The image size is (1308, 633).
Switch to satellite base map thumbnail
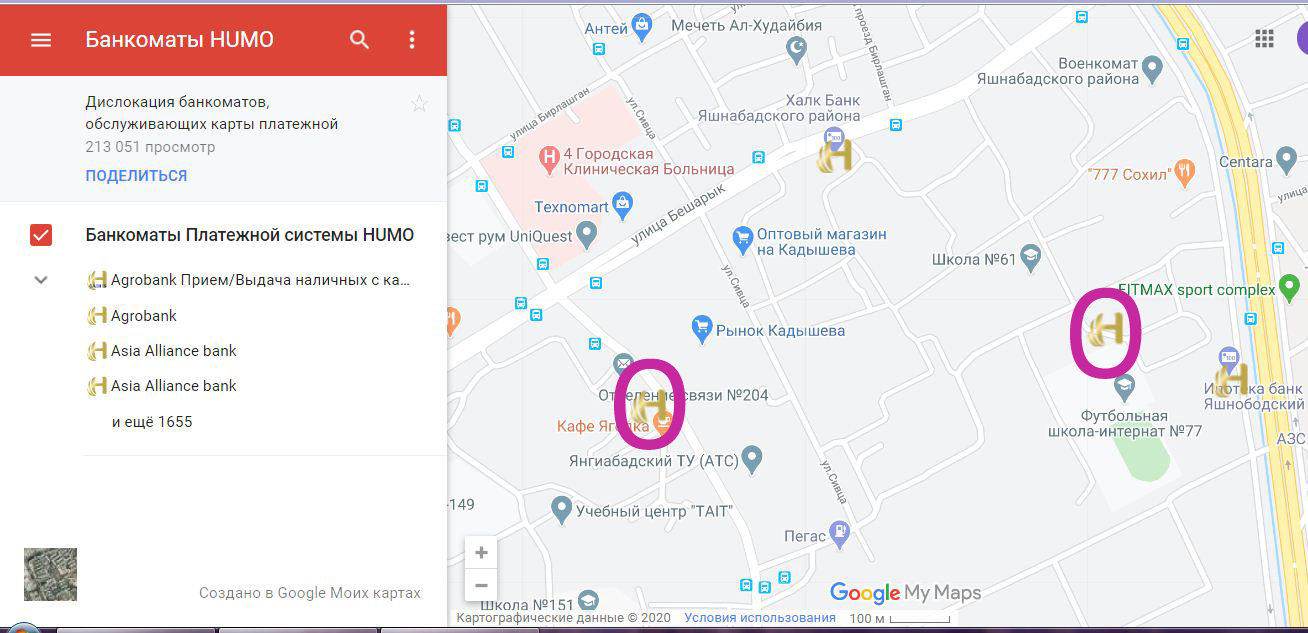click(50, 574)
